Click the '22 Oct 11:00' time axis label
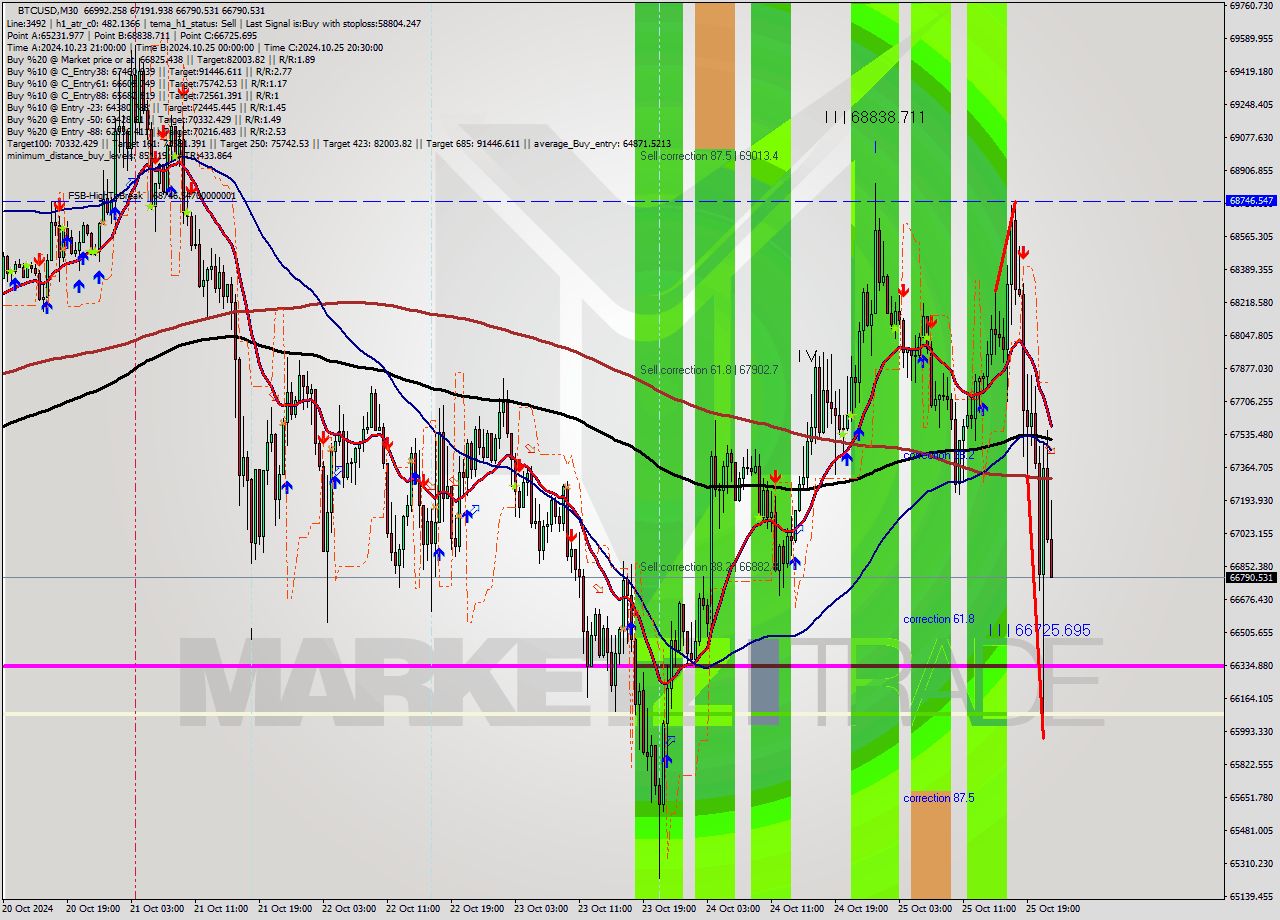Image resolution: width=1280 pixels, height=920 pixels. [413, 909]
